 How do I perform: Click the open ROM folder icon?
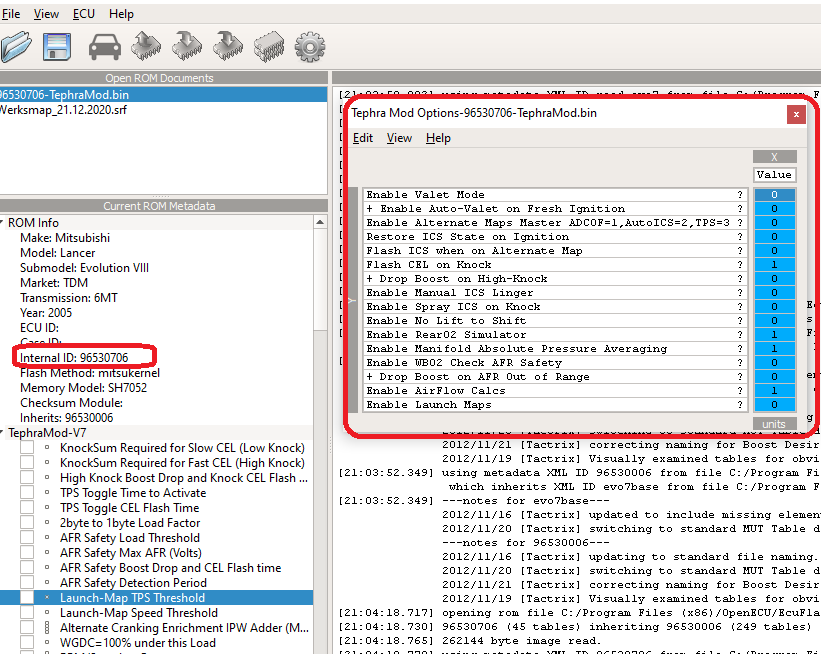pos(14,47)
